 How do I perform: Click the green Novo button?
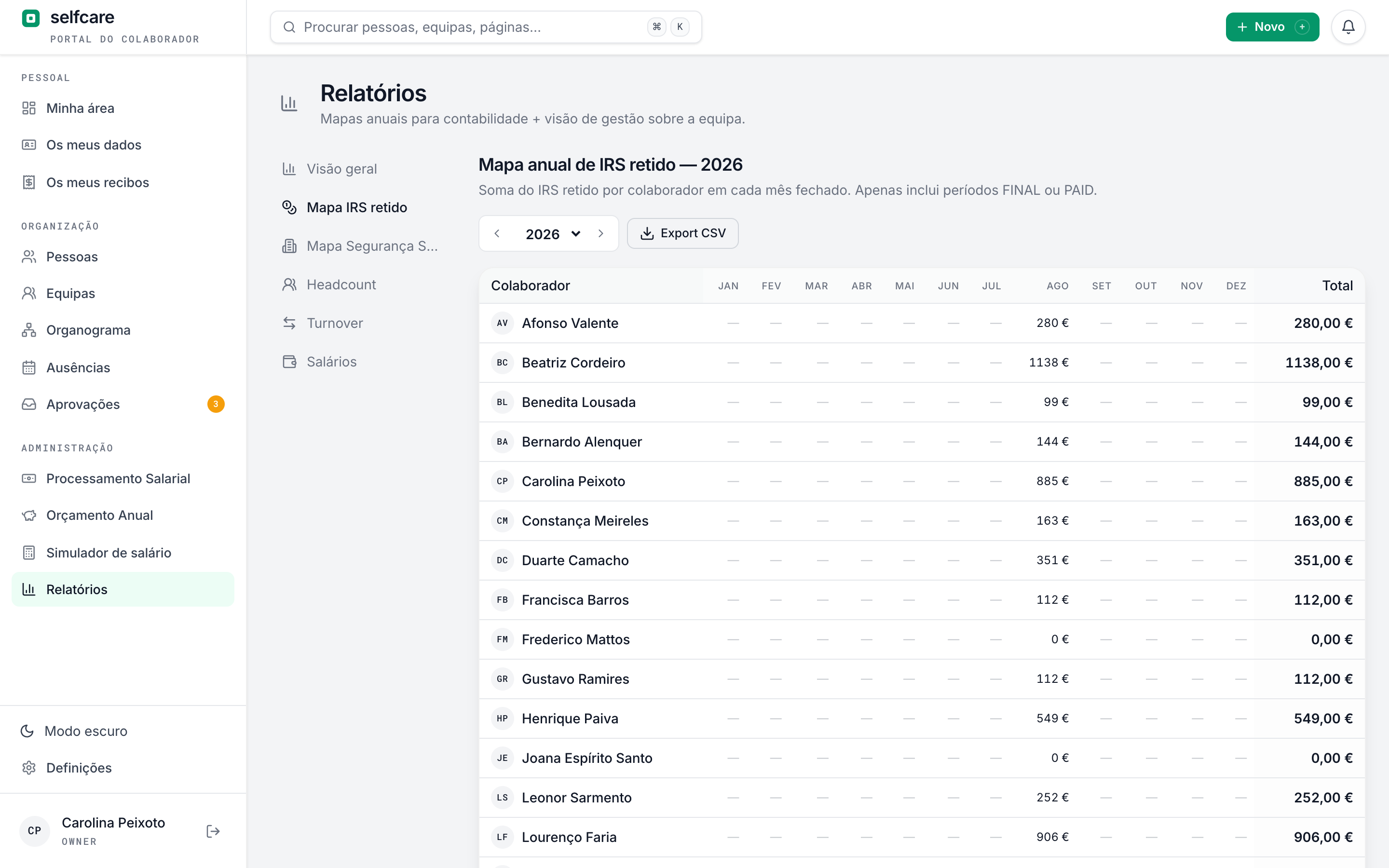point(1272,27)
